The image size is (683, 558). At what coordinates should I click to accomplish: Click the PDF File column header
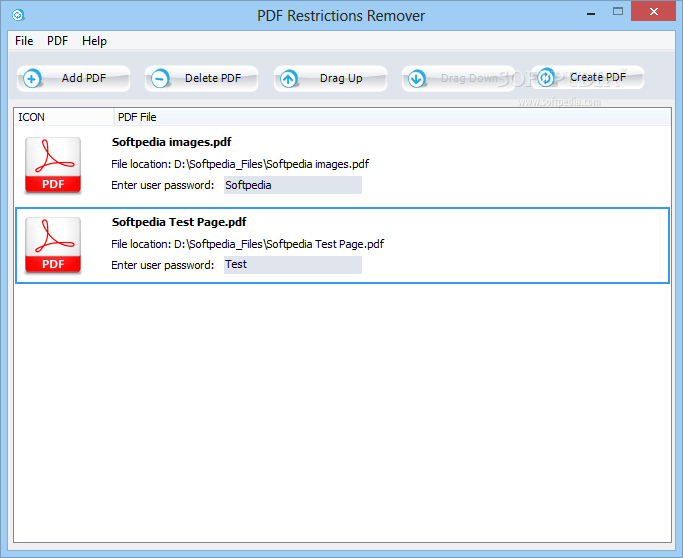(x=392, y=117)
